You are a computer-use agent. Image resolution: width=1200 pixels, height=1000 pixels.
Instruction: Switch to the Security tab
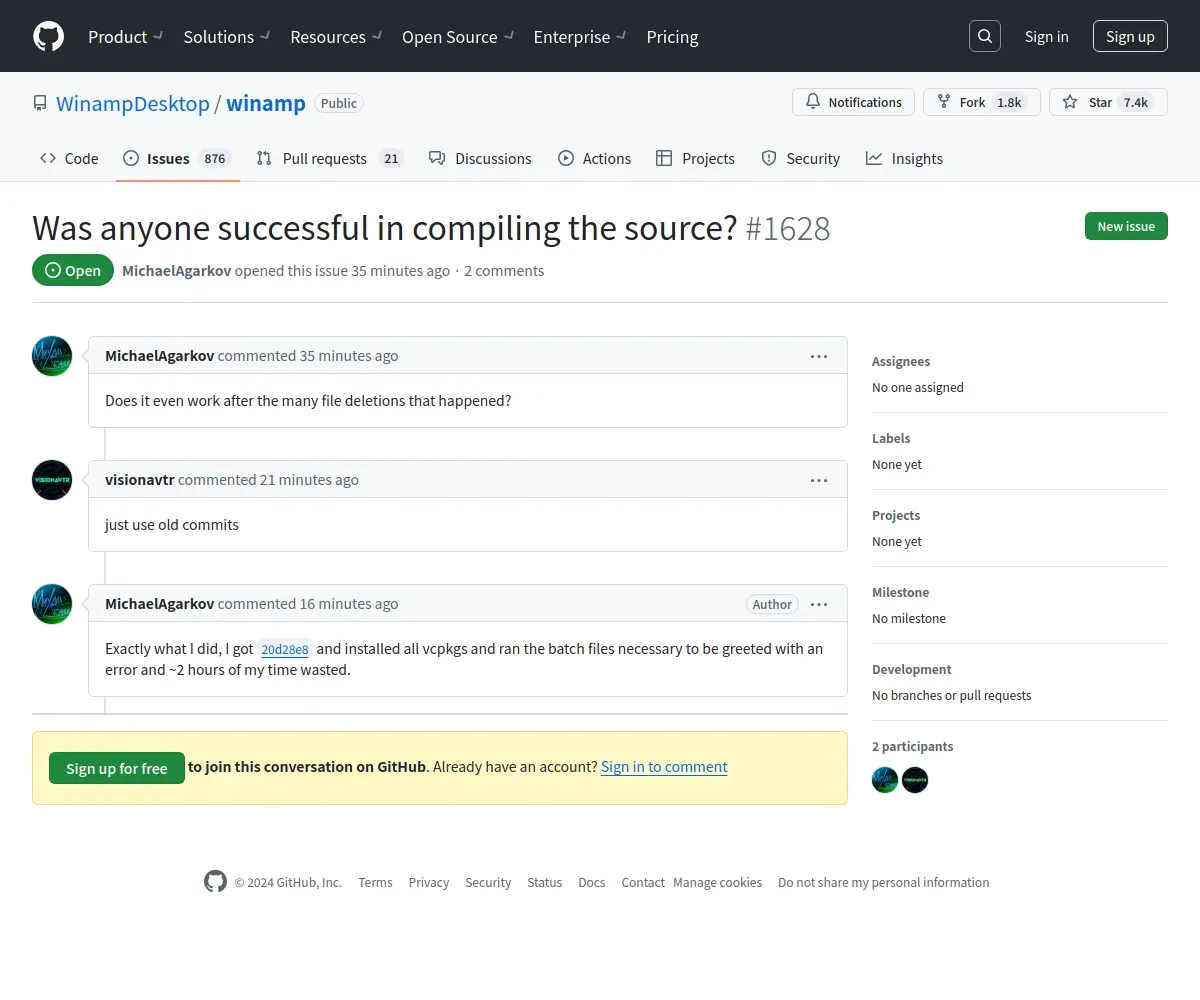pos(800,158)
